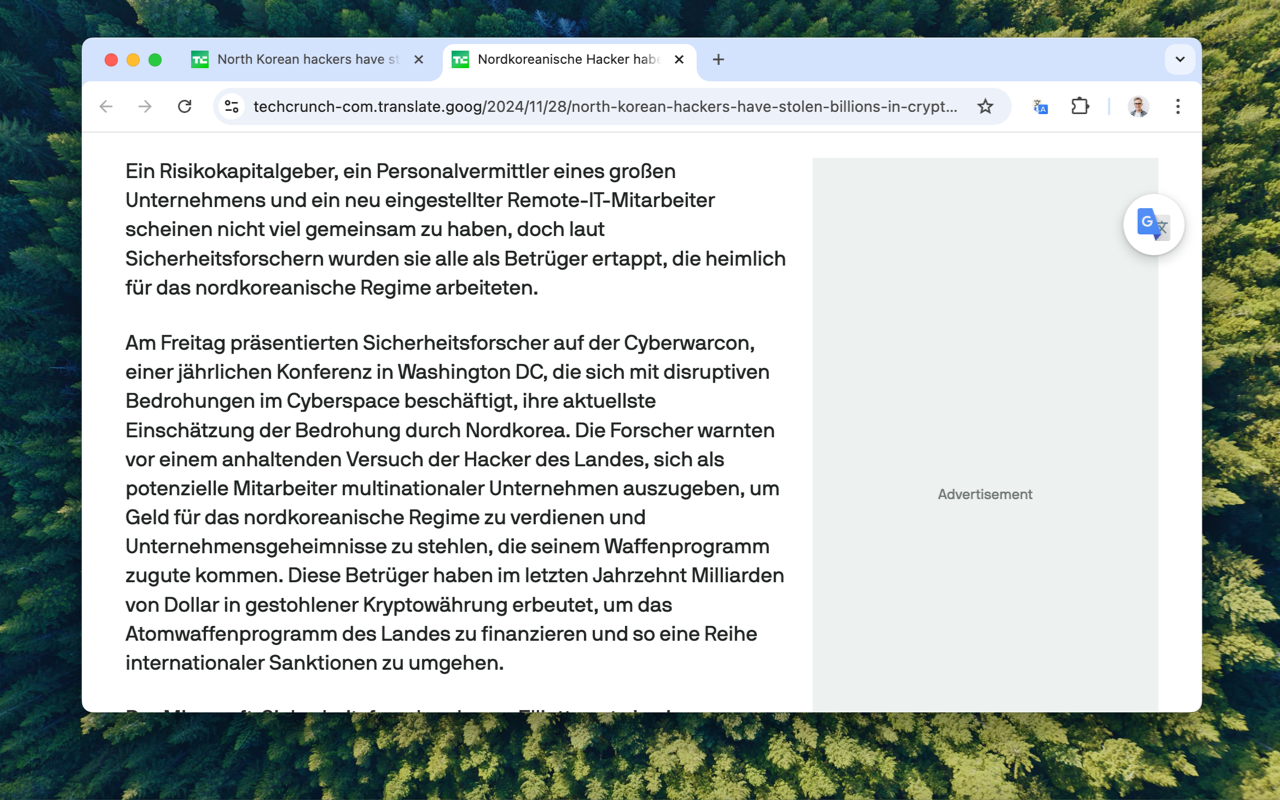The height and width of the screenshot is (800, 1280).
Task: Click the forward navigation arrow
Action: coord(145,107)
